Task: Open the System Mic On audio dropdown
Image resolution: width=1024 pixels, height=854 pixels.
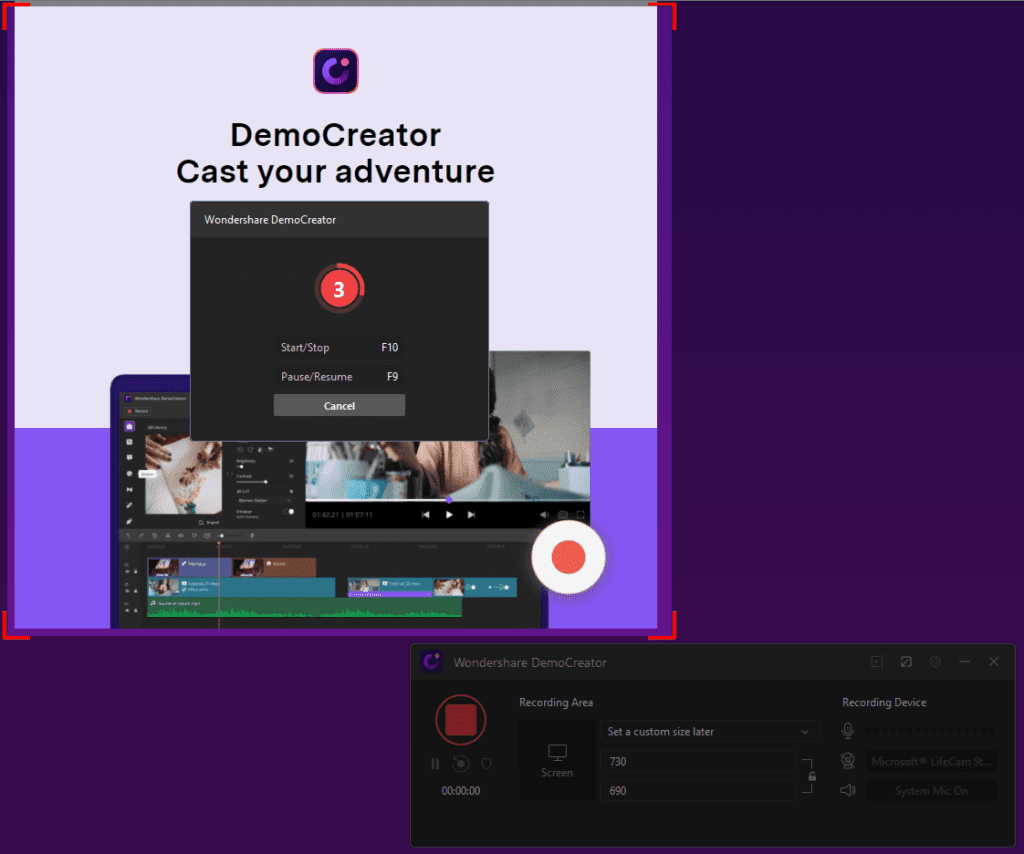Action: 931,791
